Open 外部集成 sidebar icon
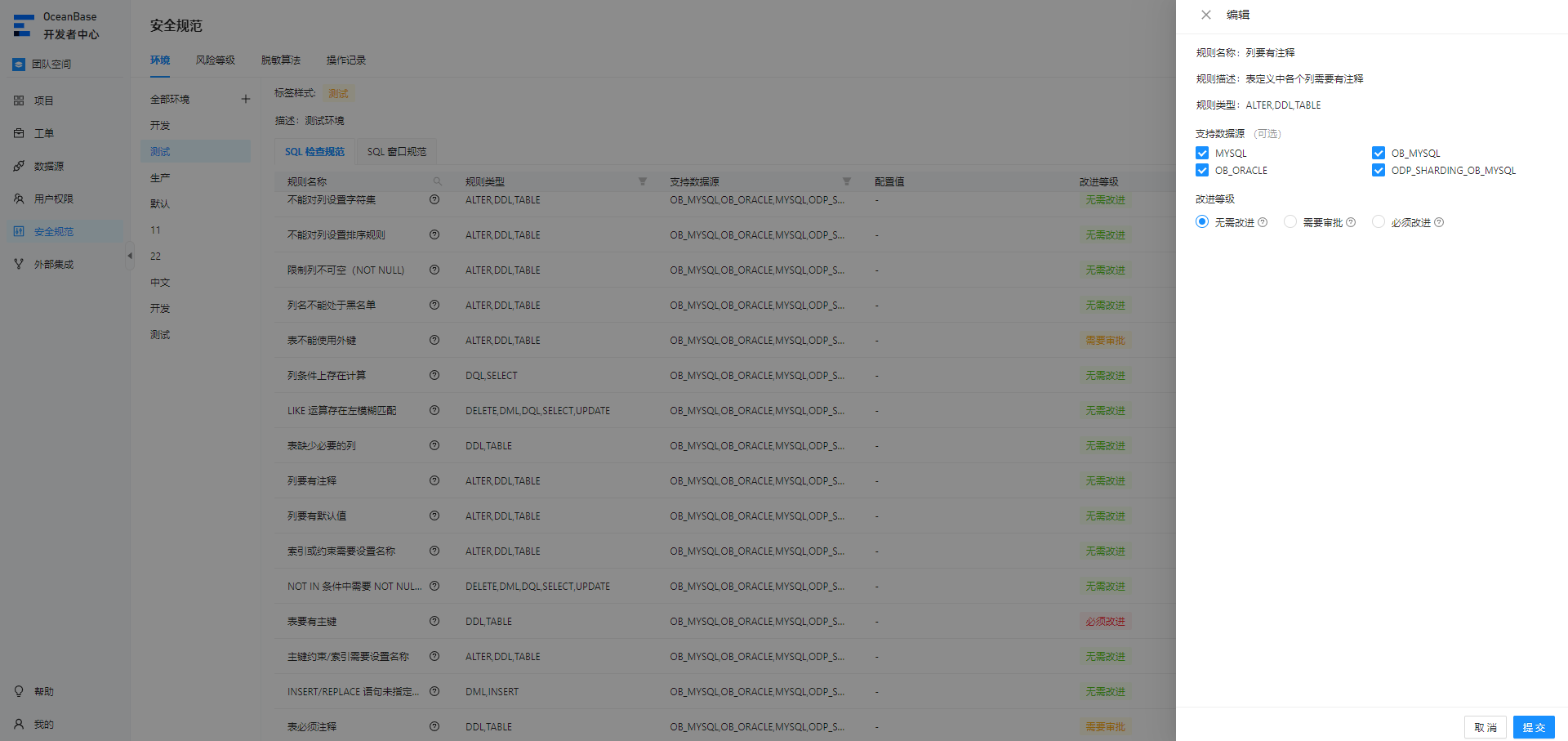 tap(19, 264)
